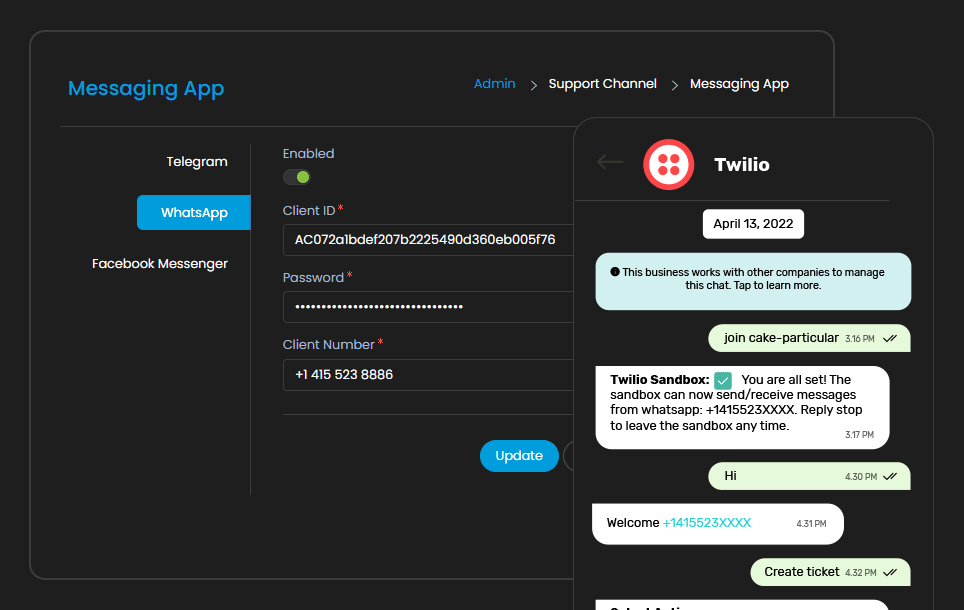Select the WhatsApp tab
Viewport: 964px width, 610px height.
pos(194,213)
